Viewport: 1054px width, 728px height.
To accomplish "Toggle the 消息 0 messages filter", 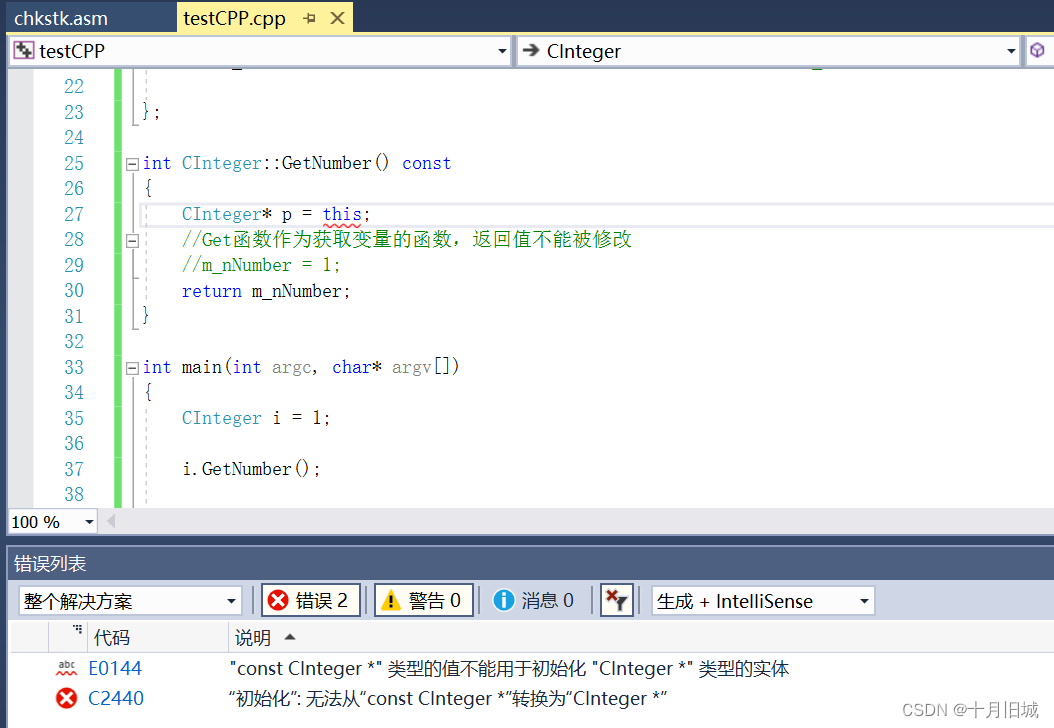I will tap(534, 600).
